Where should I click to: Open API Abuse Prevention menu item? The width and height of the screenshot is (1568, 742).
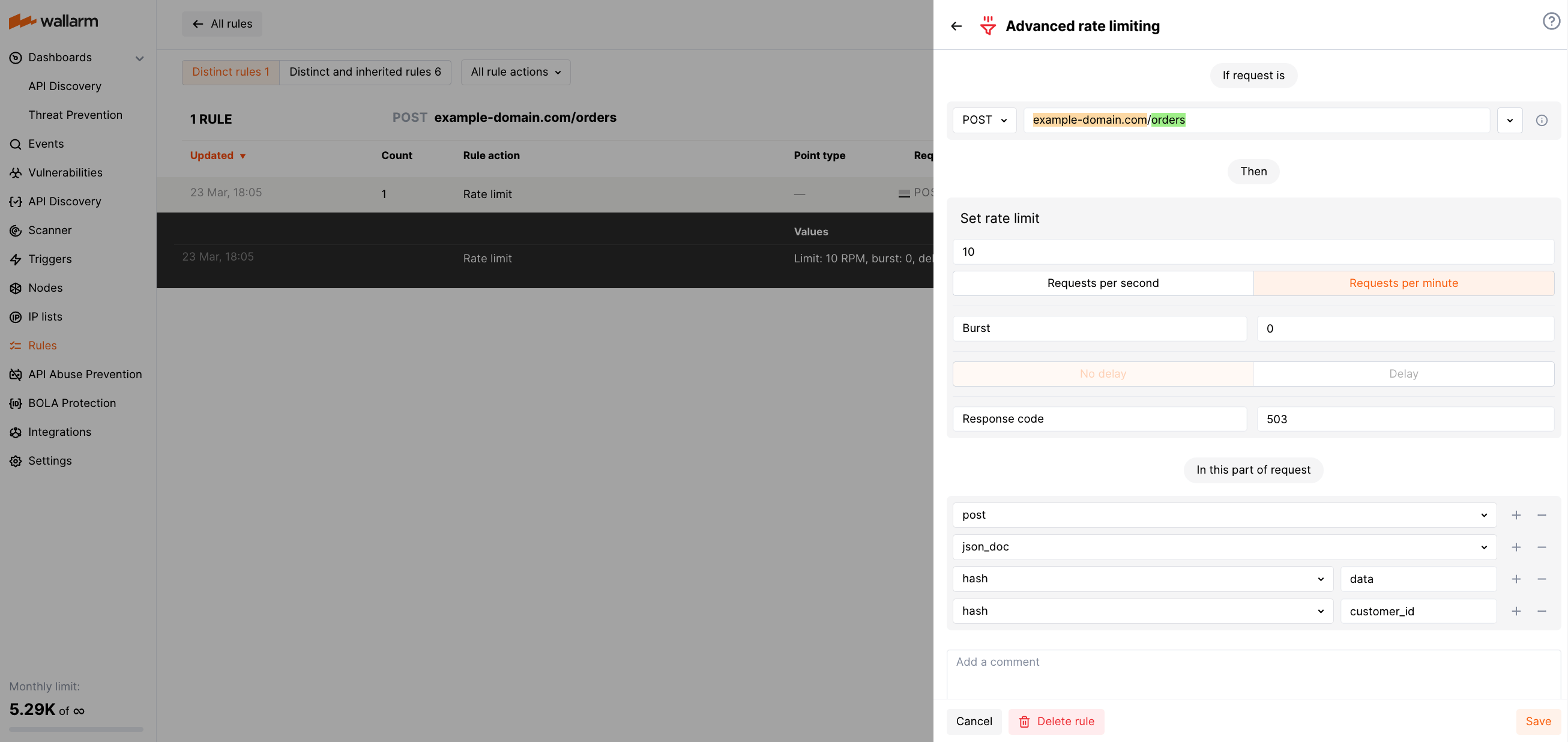pyautogui.click(x=85, y=375)
